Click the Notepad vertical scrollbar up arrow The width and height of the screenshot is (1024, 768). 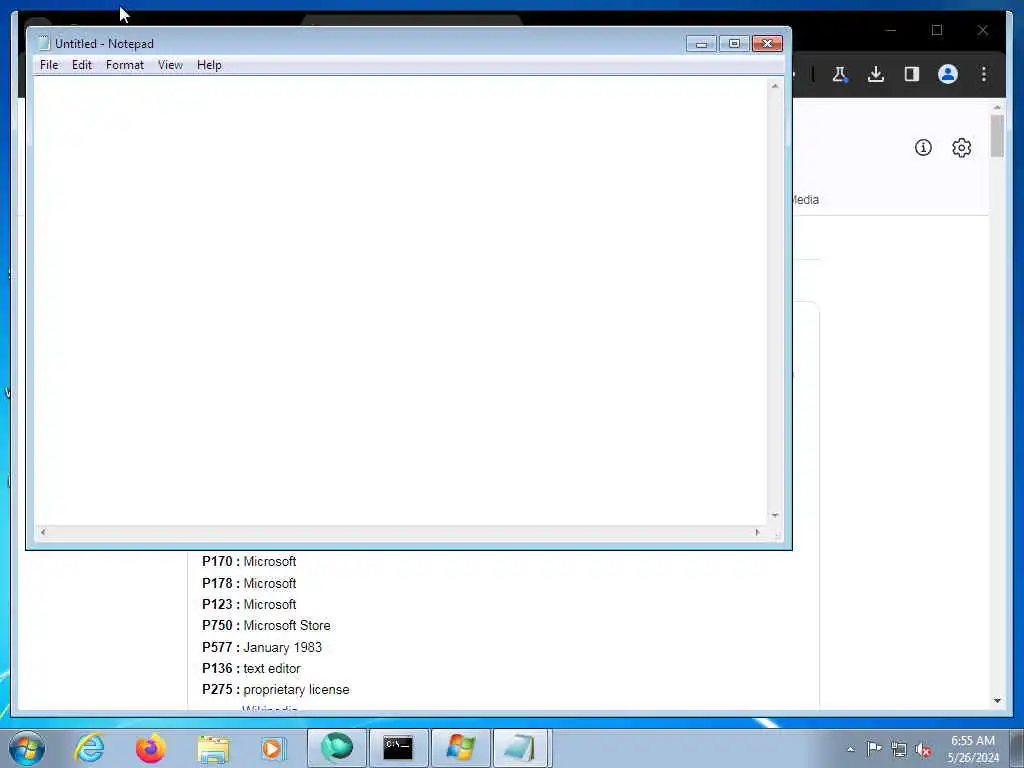pos(775,86)
